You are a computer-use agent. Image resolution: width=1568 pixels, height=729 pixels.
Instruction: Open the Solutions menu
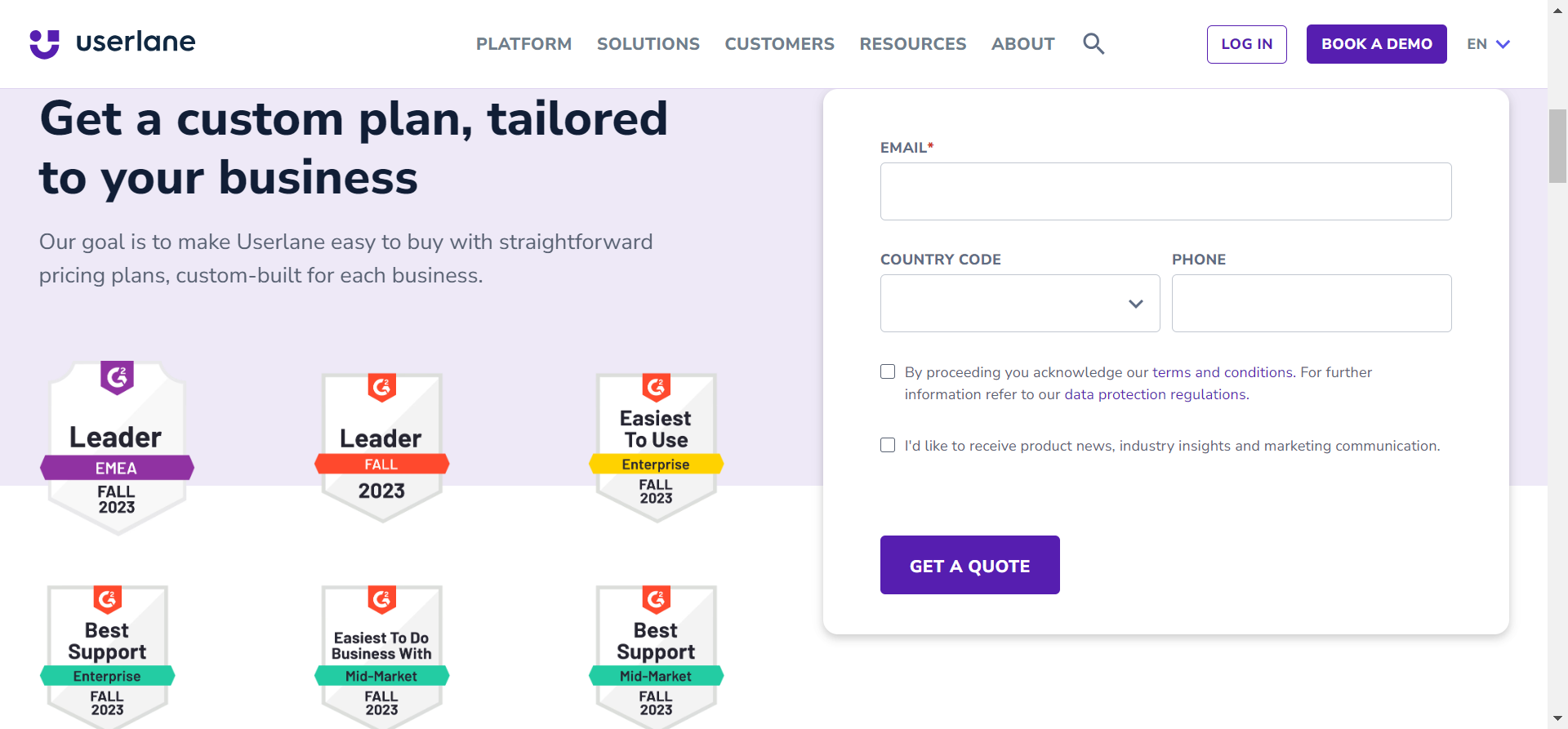(x=648, y=44)
